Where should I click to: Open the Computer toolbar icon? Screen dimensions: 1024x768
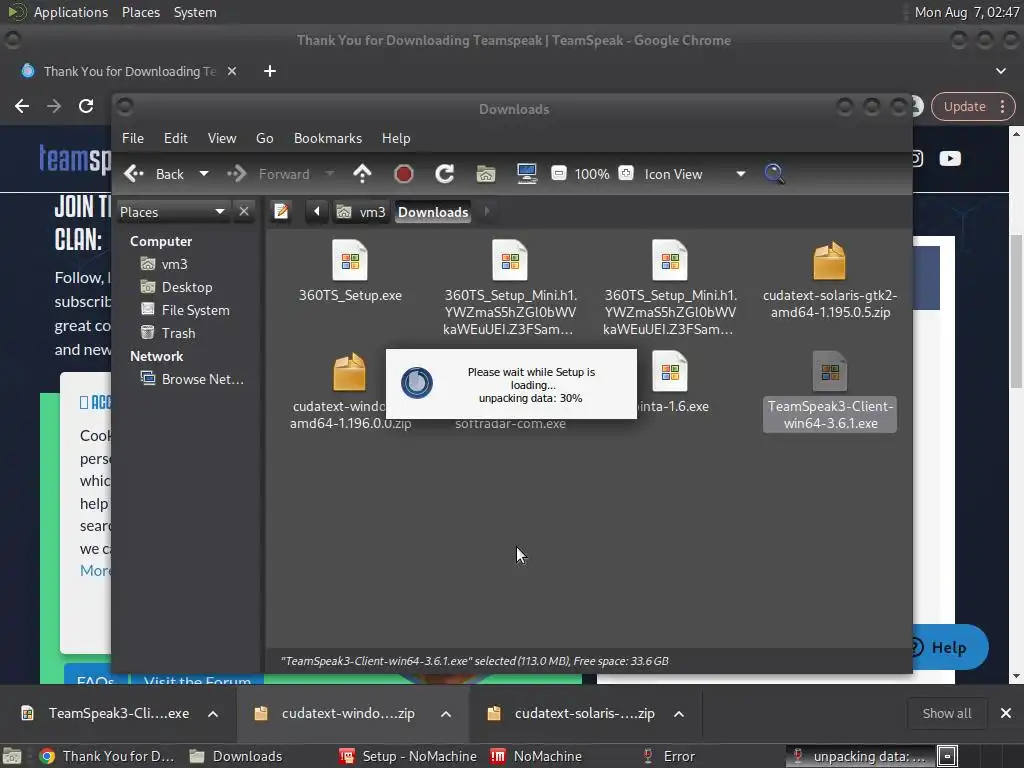tap(526, 174)
